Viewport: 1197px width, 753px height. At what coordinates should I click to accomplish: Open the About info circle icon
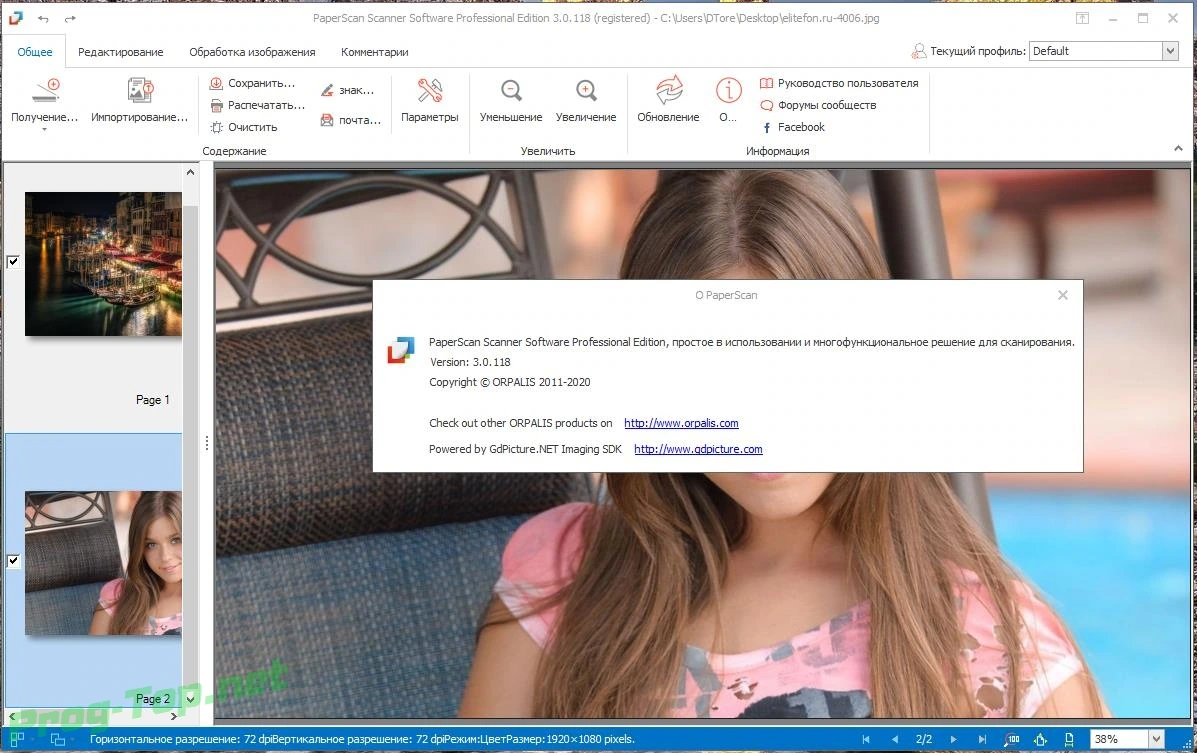coord(728,91)
